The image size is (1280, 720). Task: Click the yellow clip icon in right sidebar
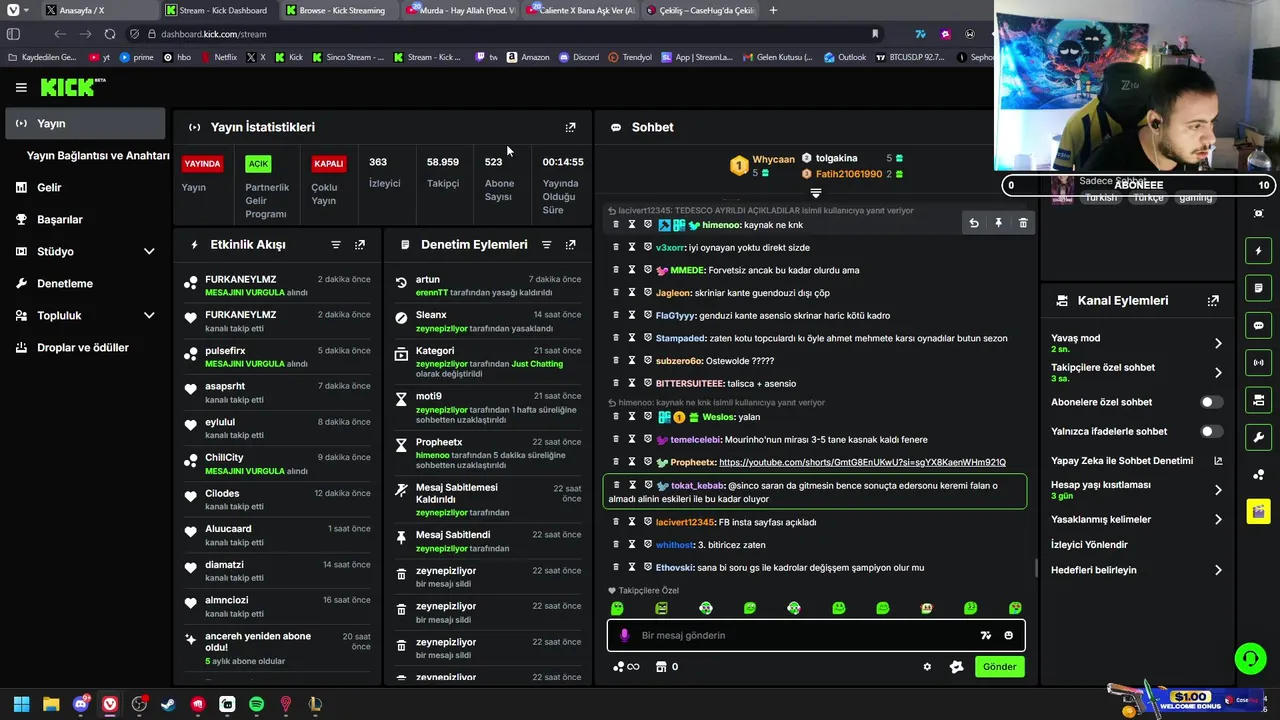[x=1258, y=512]
